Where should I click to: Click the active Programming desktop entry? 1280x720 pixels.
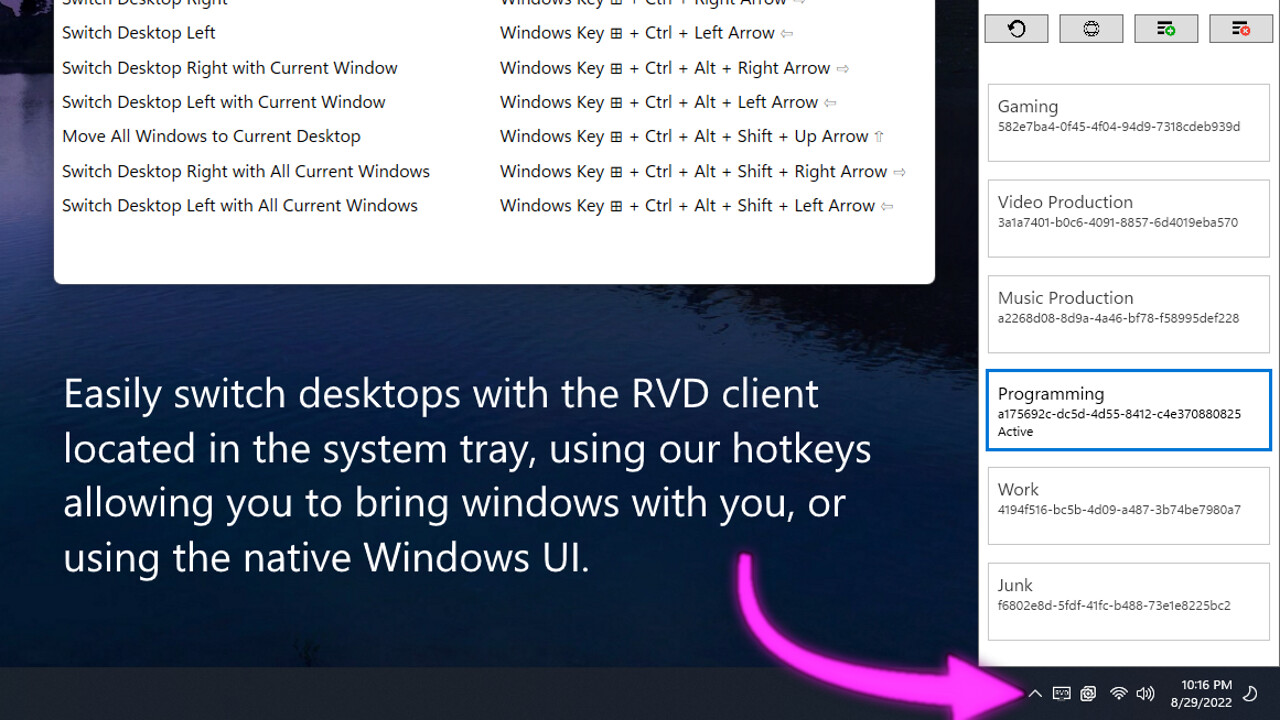point(1128,410)
